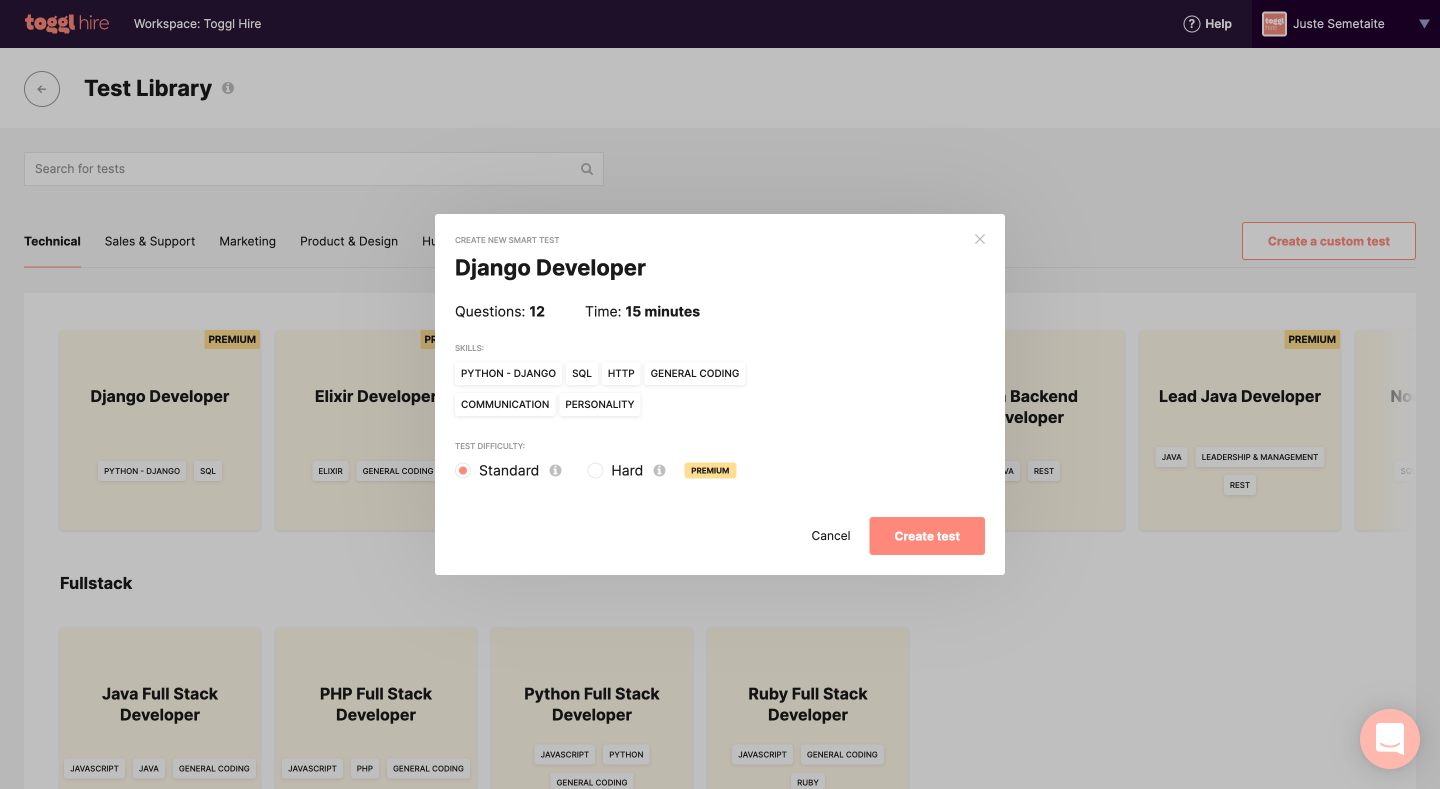Image resolution: width=1440 pixels, height=789 pixels.
Task: Click the Juste Semetaite profile avatar
Action: (x=1274, y=24)
